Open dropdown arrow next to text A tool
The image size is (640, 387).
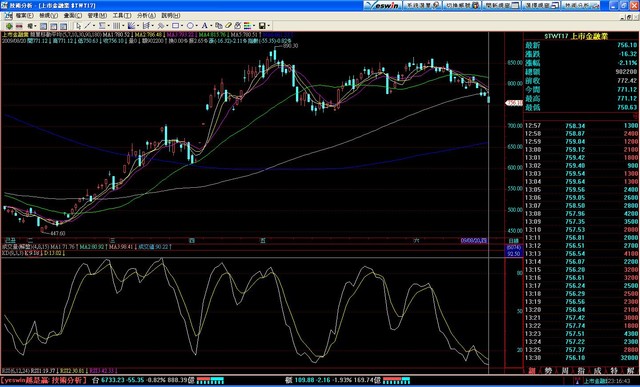pyautogui.click(x=211, y=26)
